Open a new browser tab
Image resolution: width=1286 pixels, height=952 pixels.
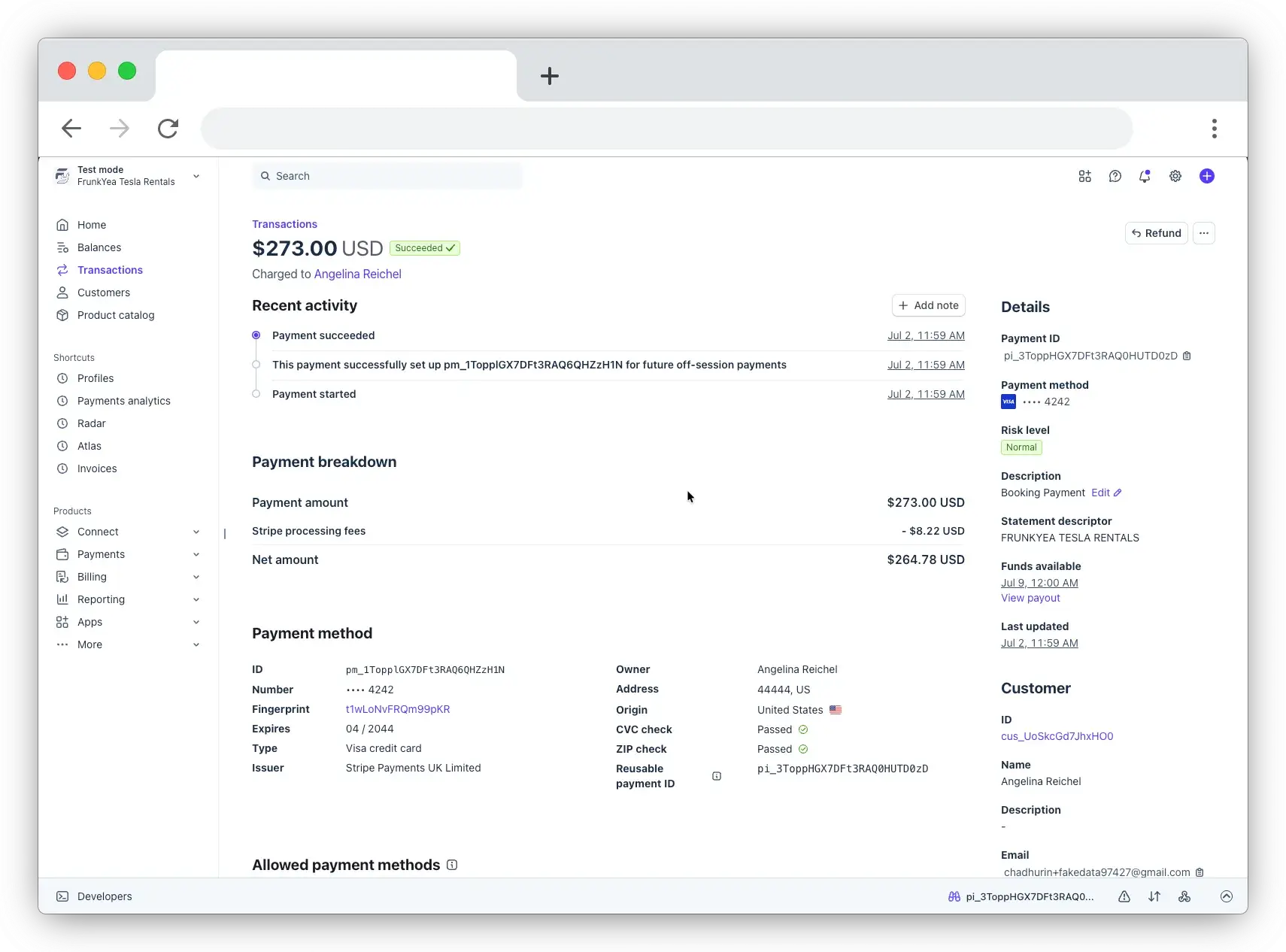pos(550,75)
